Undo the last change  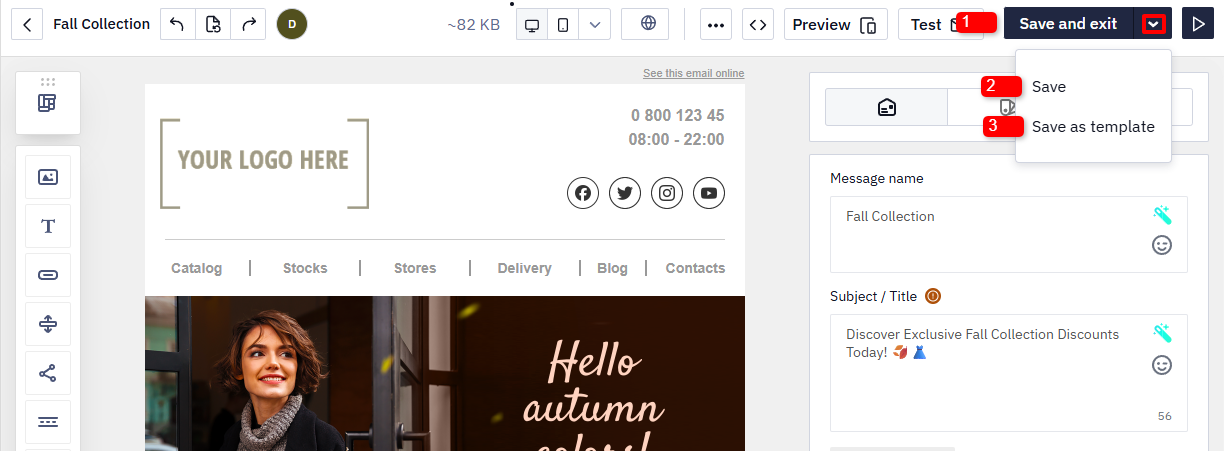coord(178,24)
